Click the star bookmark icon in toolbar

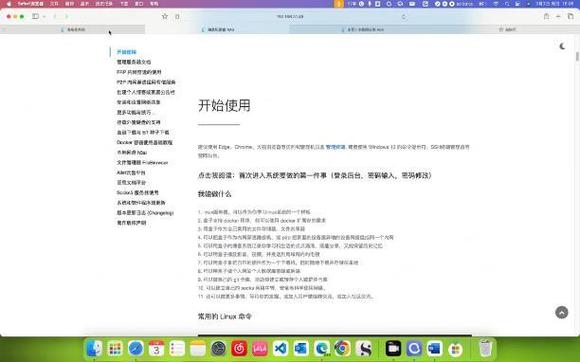pos(165,16)
